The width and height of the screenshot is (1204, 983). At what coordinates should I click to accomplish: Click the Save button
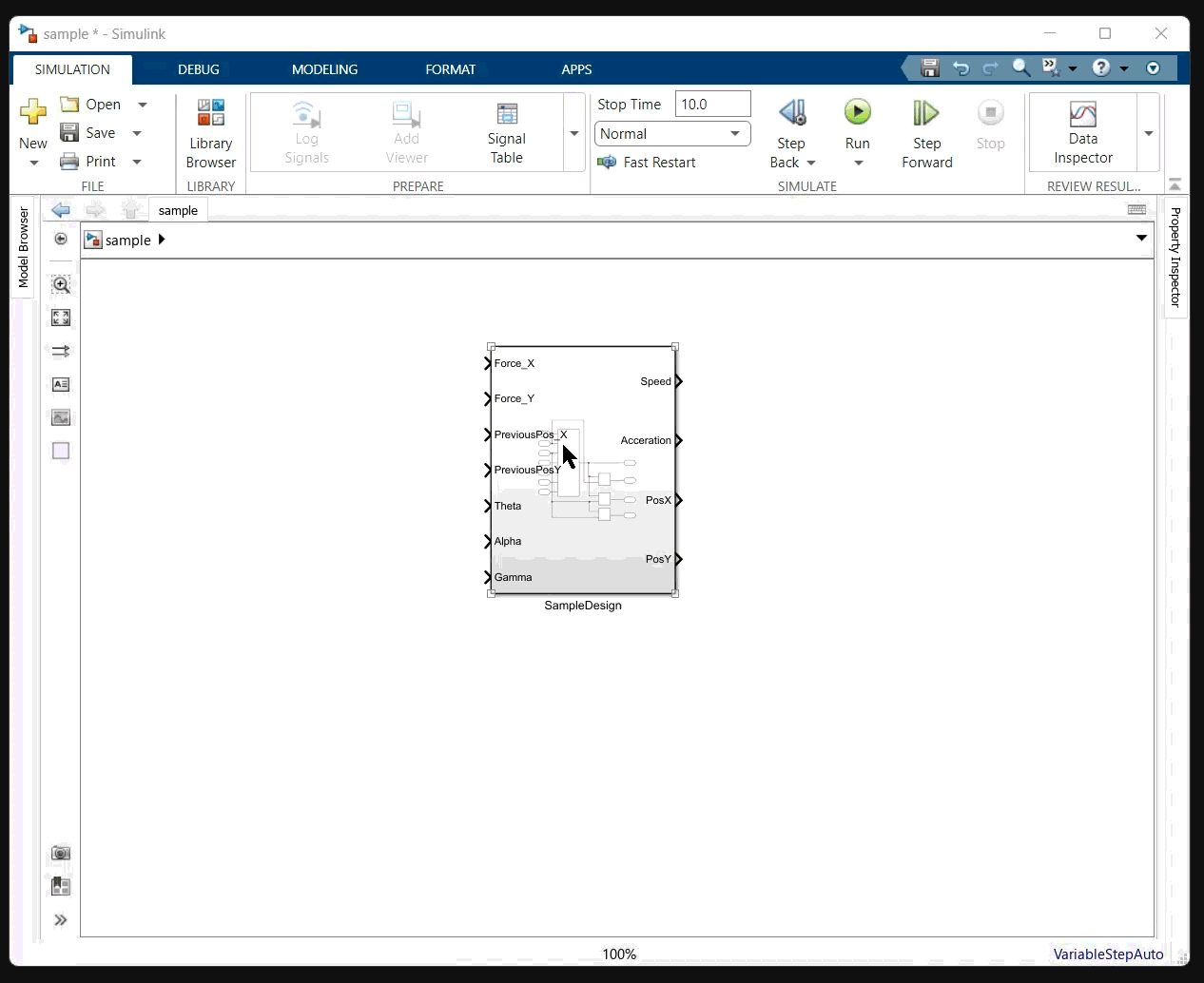point(88,133)
